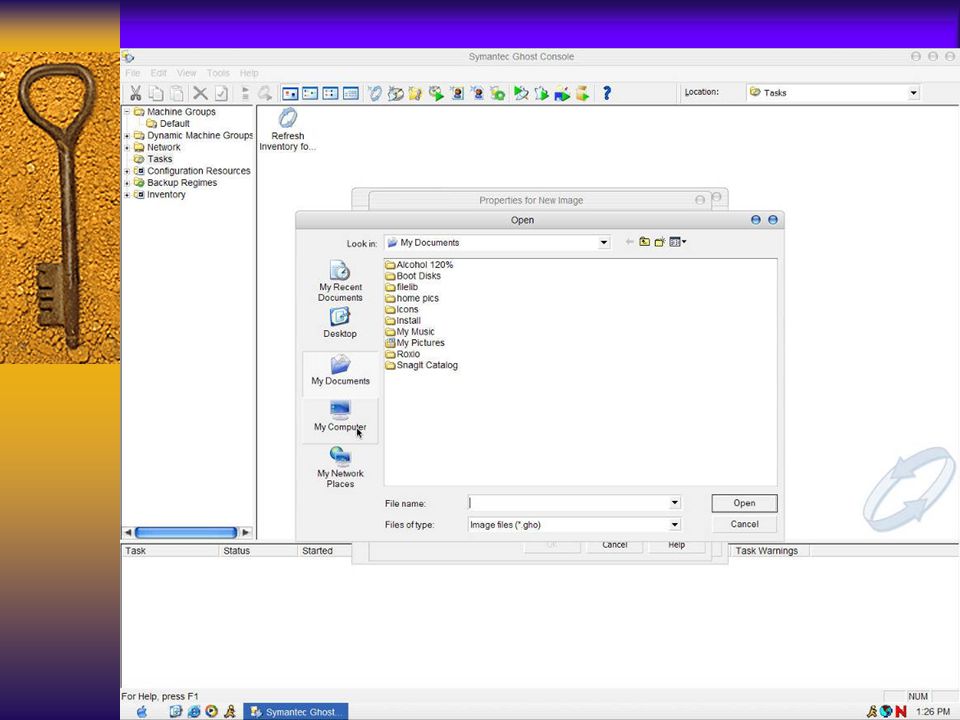Click the 1:26 PM taskbar clock
The image size is (960, 720).
pyautogui.click(x=933, y=711)
